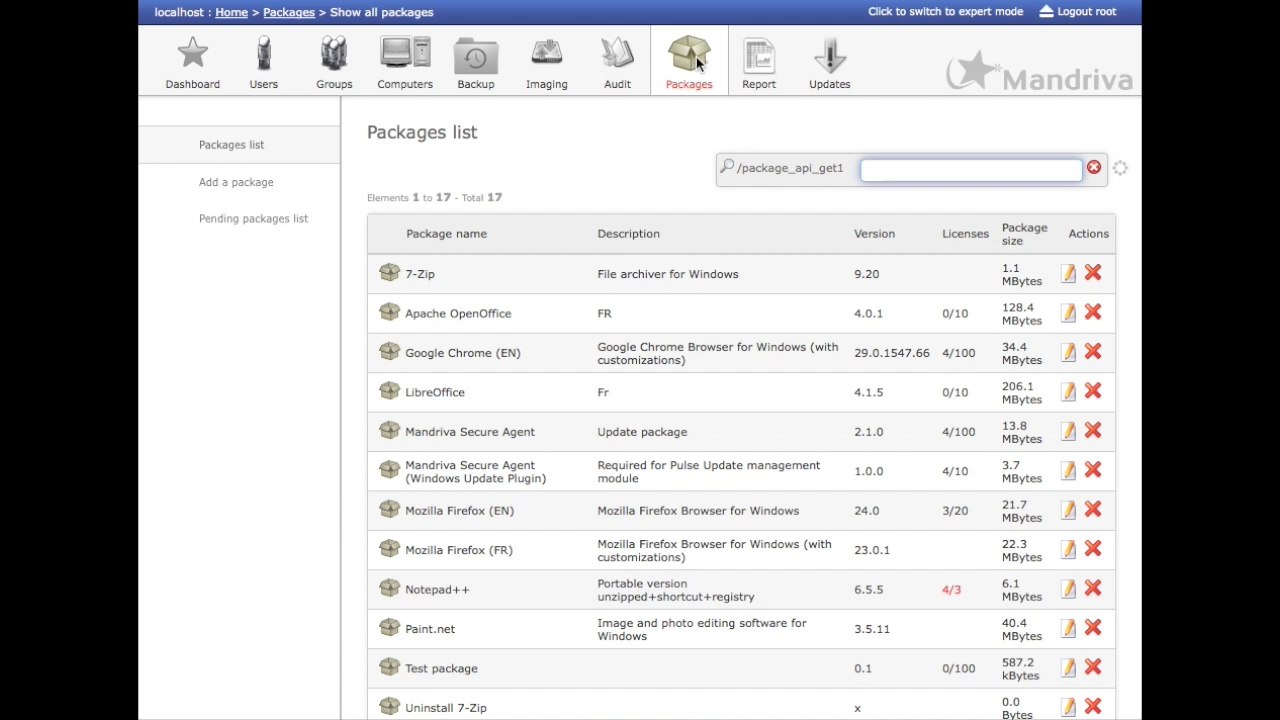The image size is (1280, 720).
Task: Select Packages list in sidebar
Action: [x=231, y=145]
